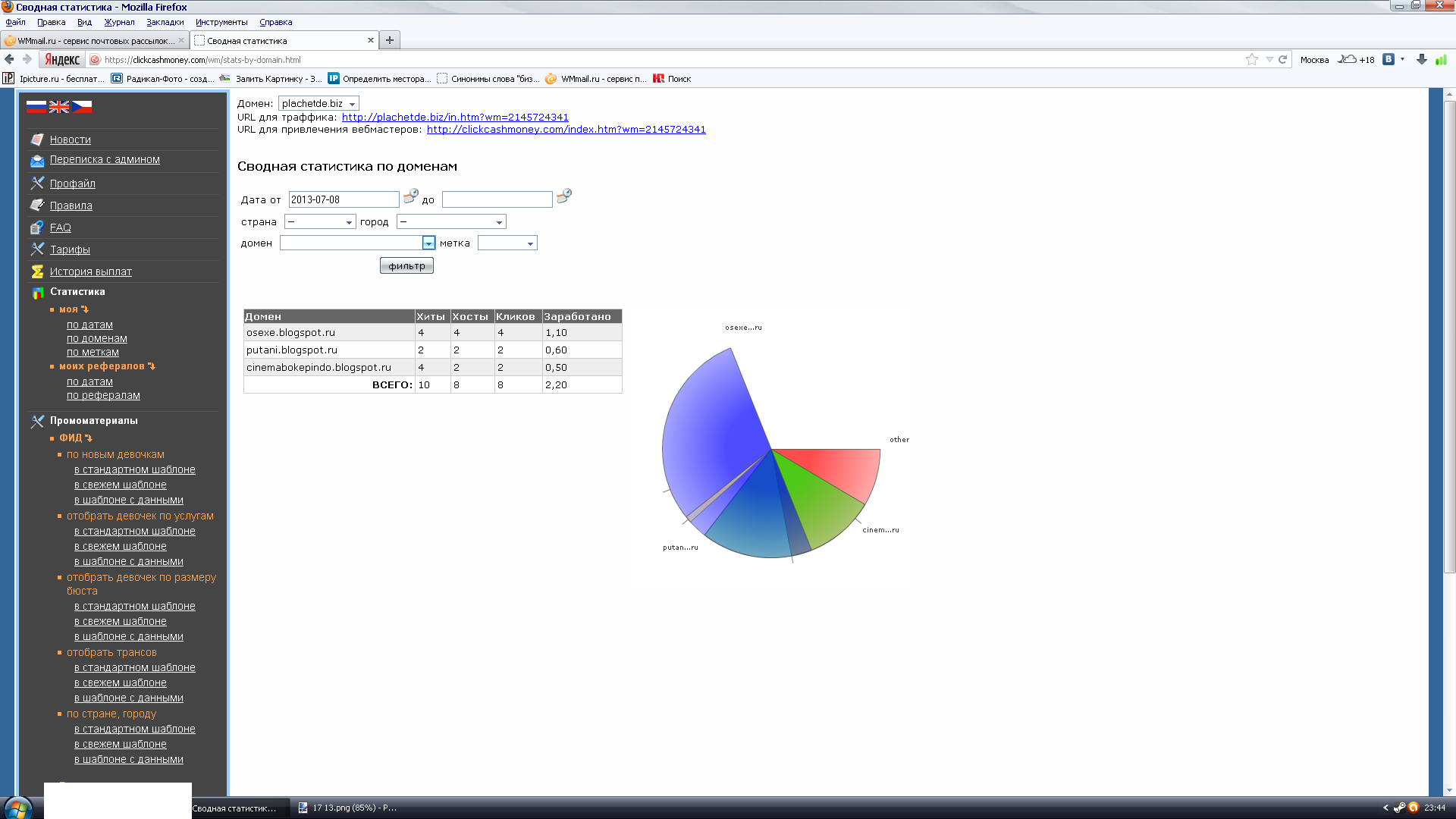Open the Закладки menu
Viewport: 1456px width, 819px height.
pos(165,22)
